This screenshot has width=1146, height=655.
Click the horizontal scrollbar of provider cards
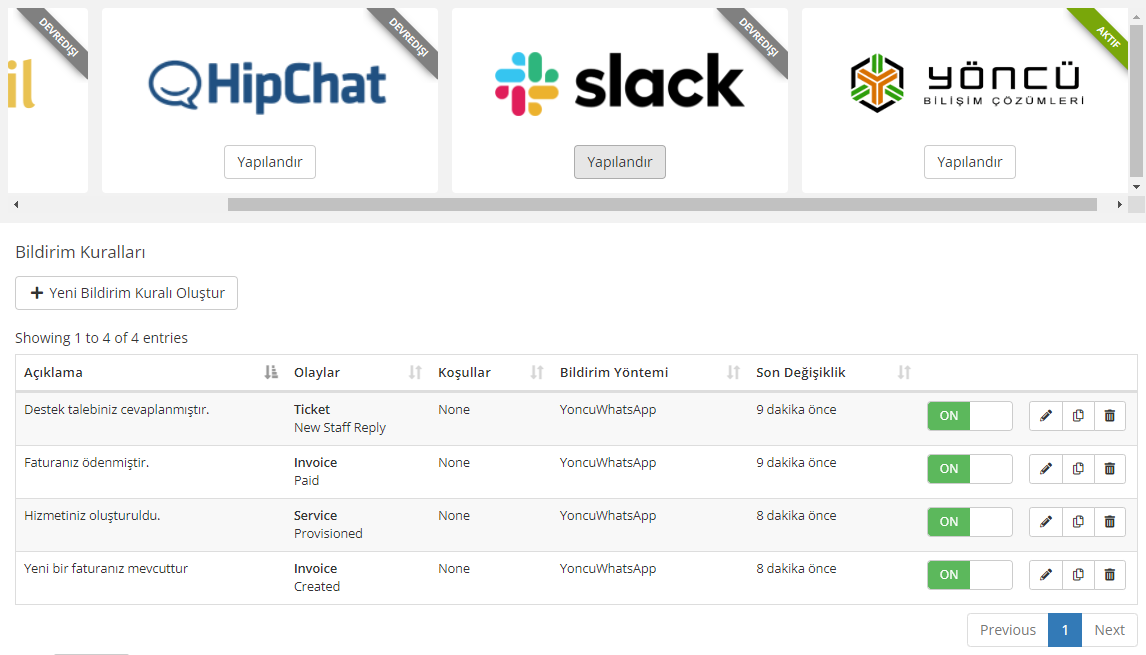coord(662,205)
